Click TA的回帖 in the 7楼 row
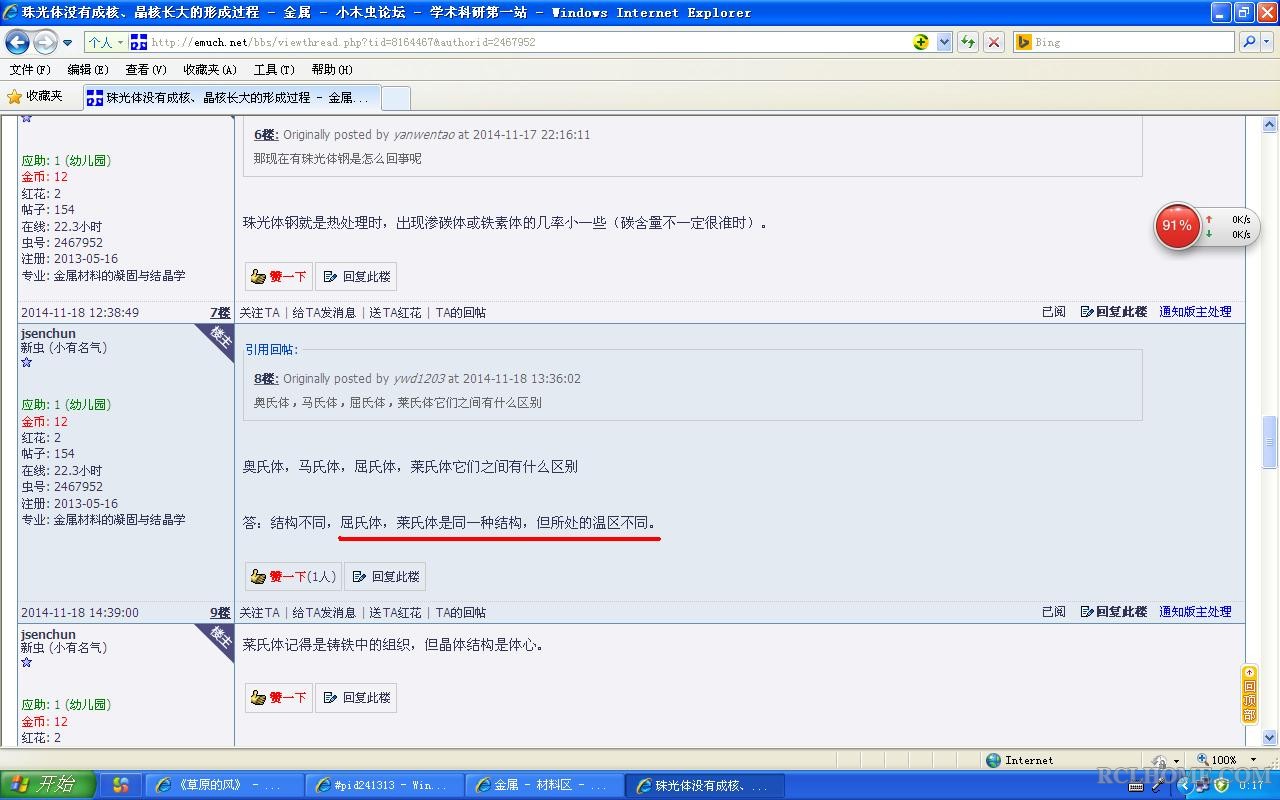This screenshot has height=800, width=1280. [461, 313]
